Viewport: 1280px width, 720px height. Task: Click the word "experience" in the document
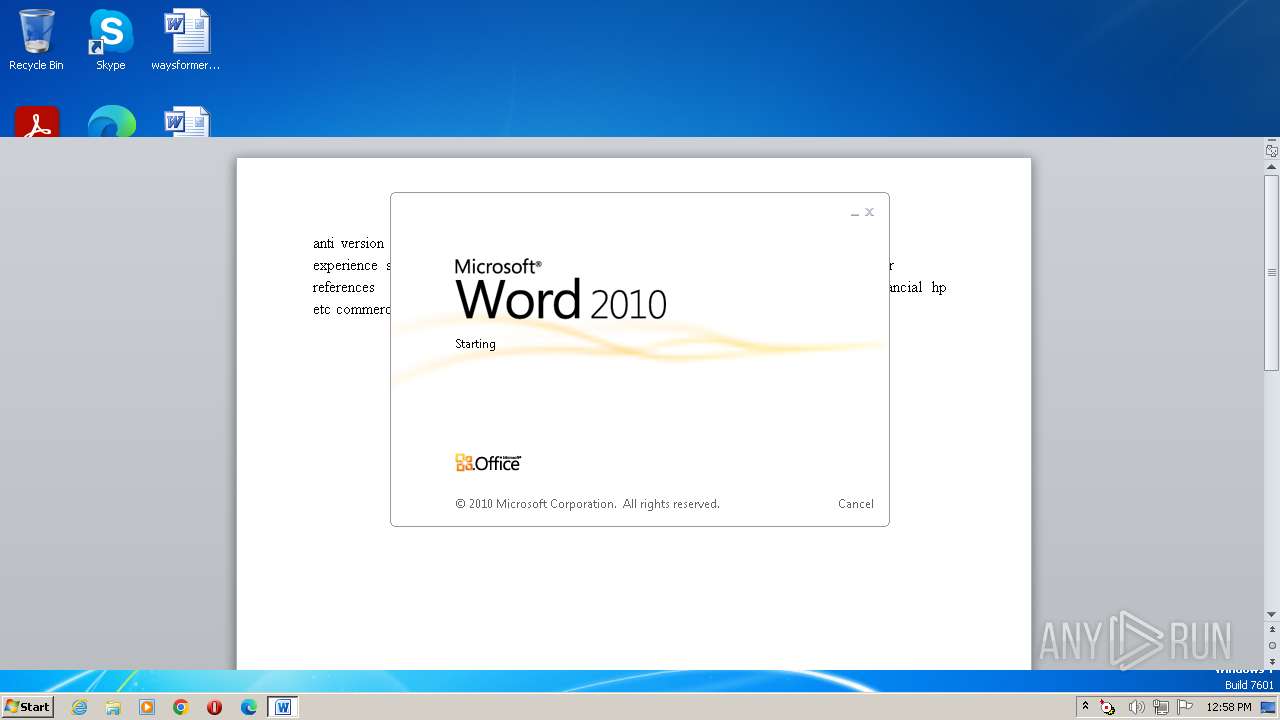click(x=345, y=266)
